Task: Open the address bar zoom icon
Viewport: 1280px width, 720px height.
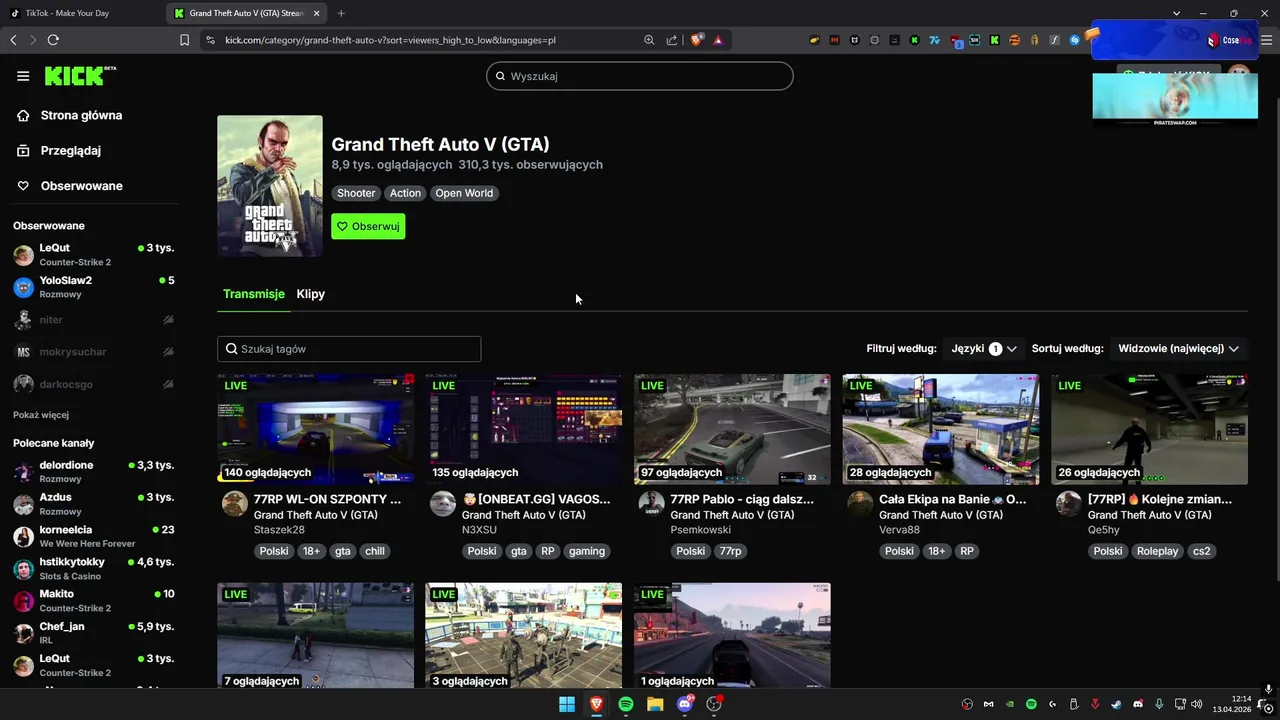Action: [x=649, y=40]
